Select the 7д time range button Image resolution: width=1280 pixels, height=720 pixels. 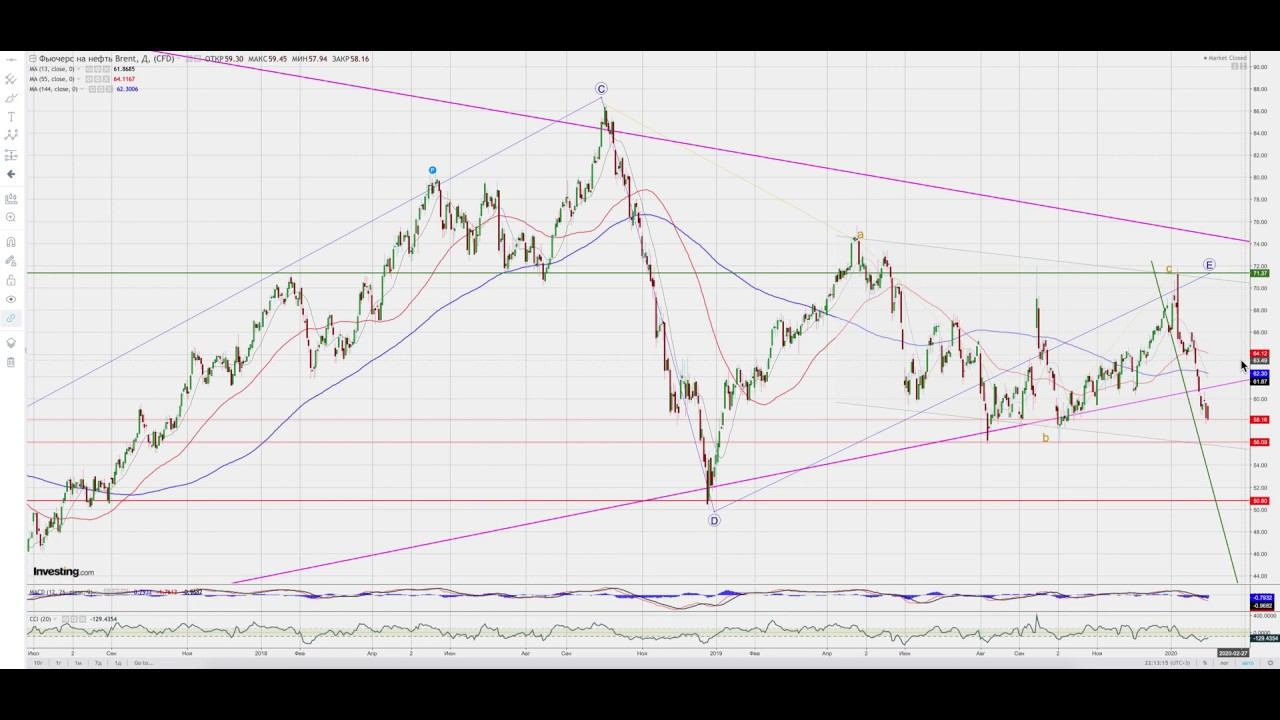tap(98, 663)
